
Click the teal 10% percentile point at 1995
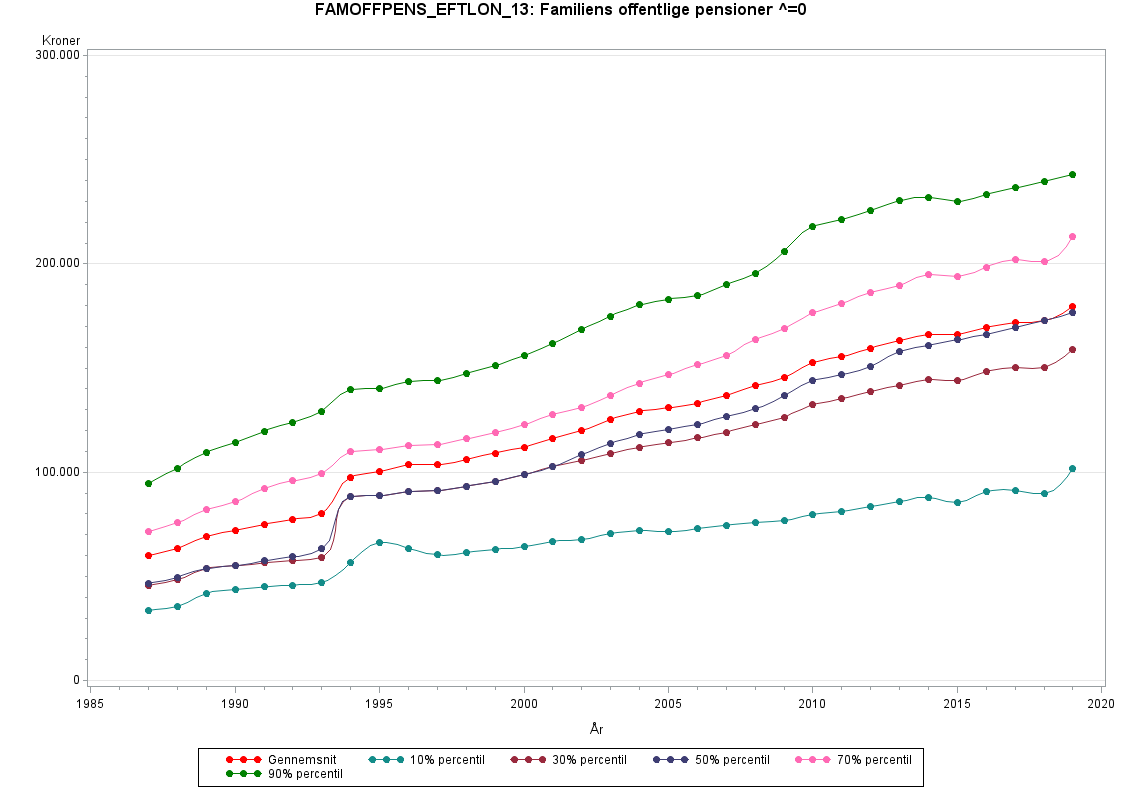click(379, 542)
